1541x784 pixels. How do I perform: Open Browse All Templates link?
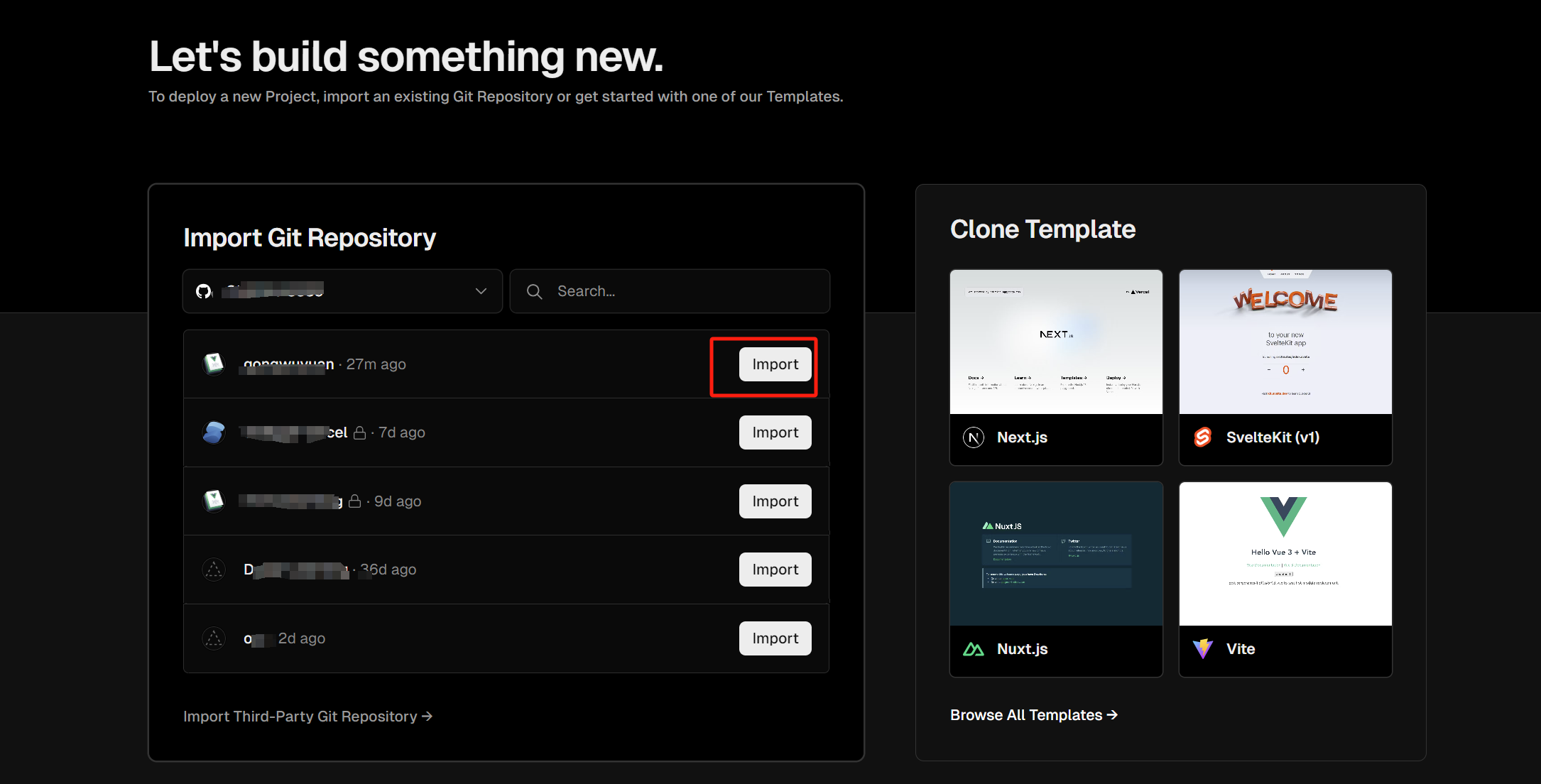click(1033, 715)
